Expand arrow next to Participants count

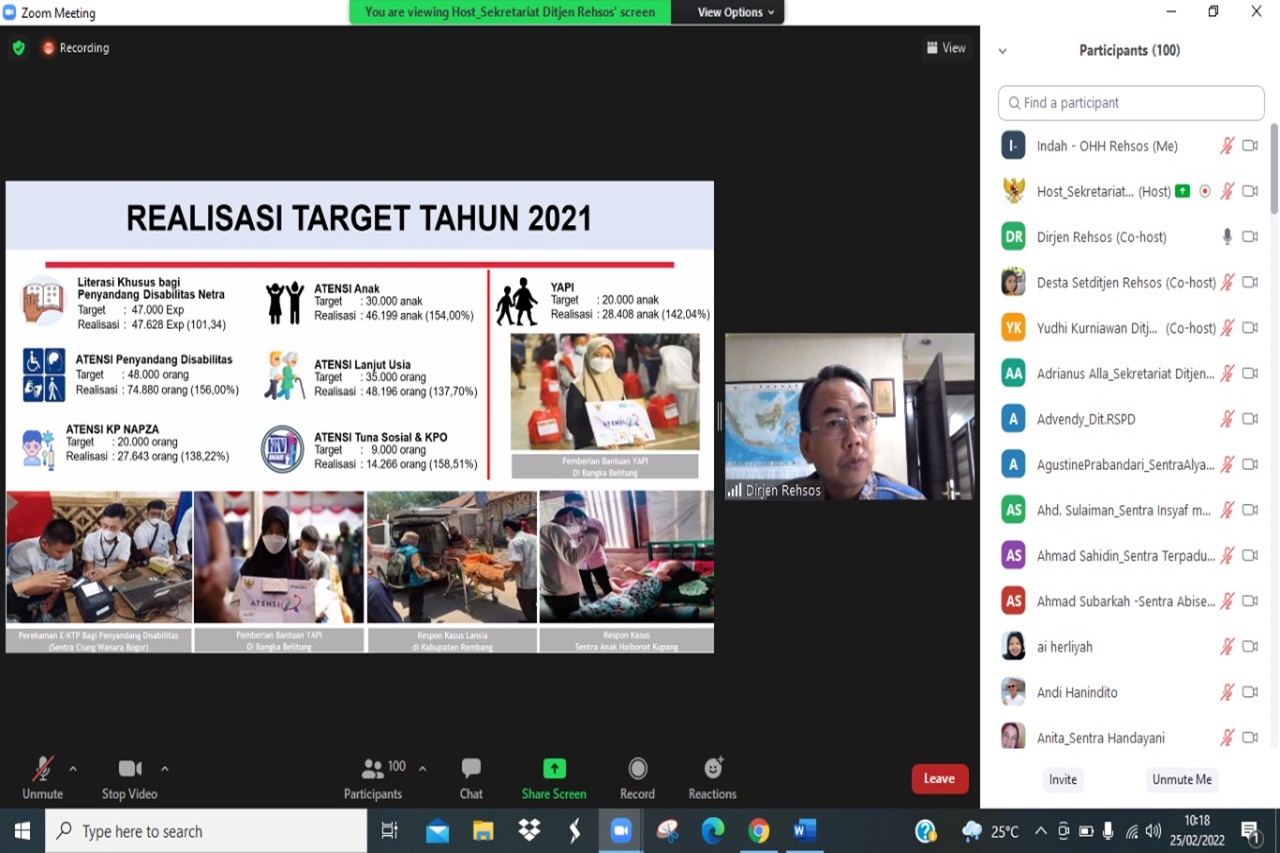(x=422, y=769)
